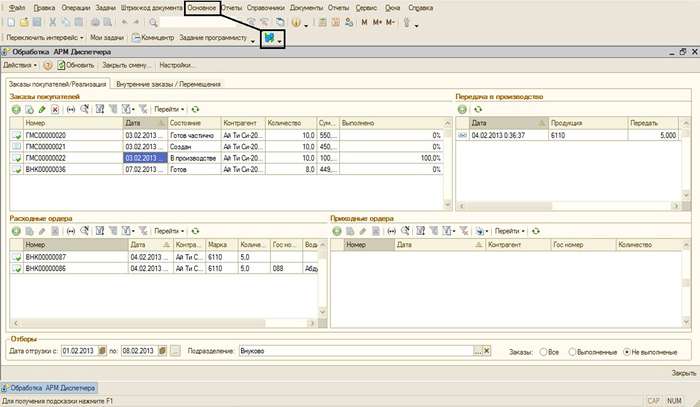Select expense order row ВНК00000086
700x407 pixels.
[164, 269]
